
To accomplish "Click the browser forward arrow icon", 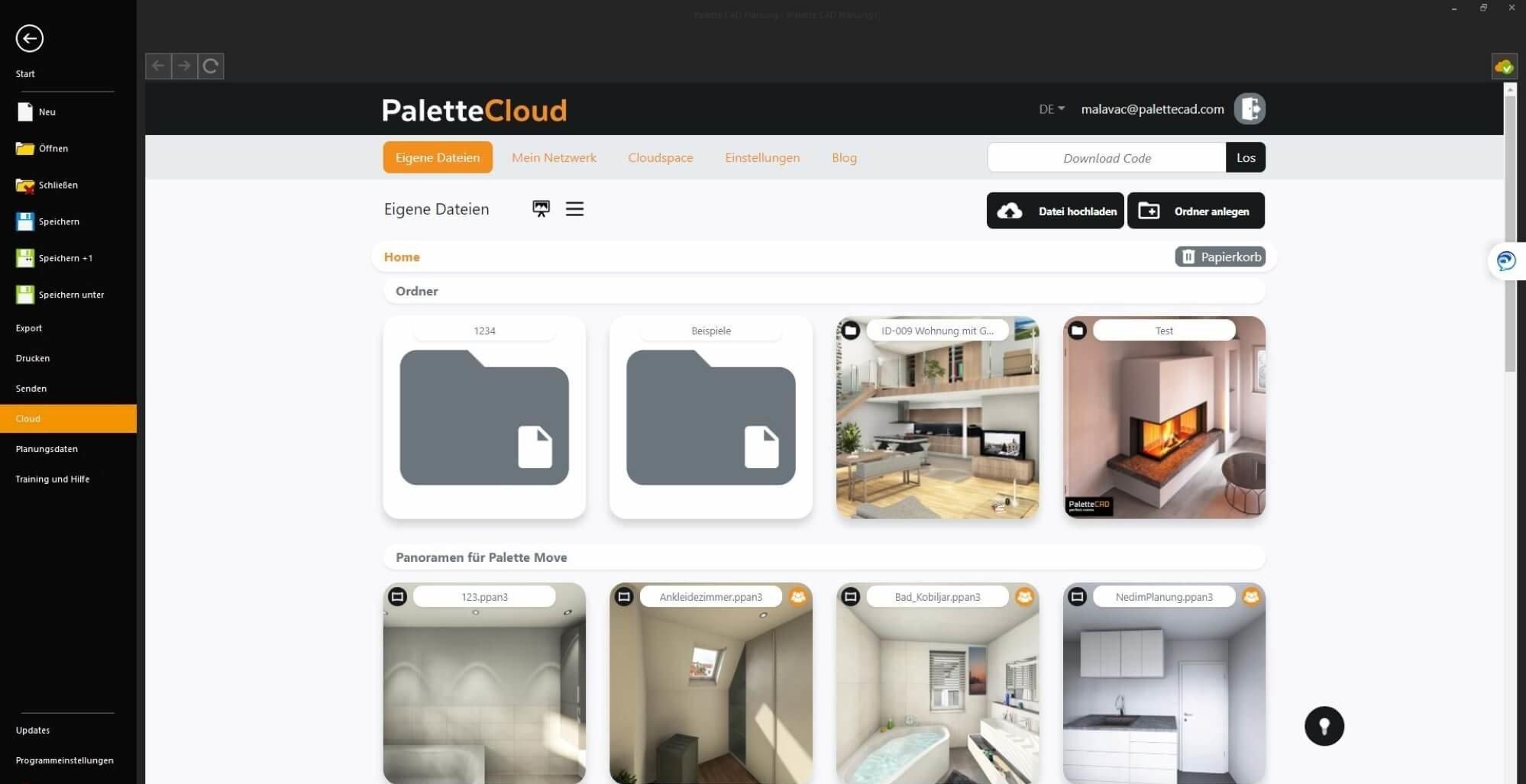I will [184, 66].
